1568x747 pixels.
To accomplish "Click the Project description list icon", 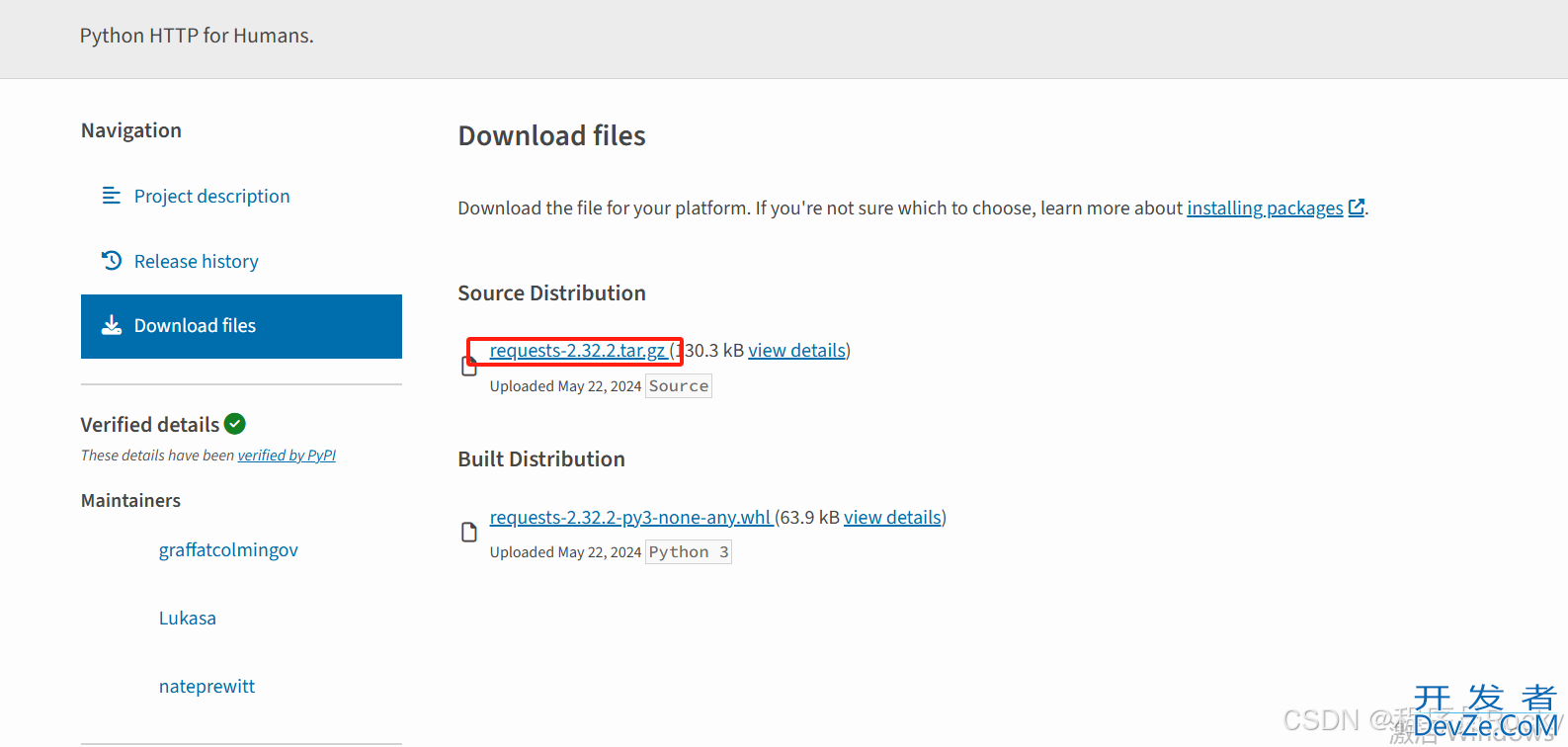I will click(112, 196).
